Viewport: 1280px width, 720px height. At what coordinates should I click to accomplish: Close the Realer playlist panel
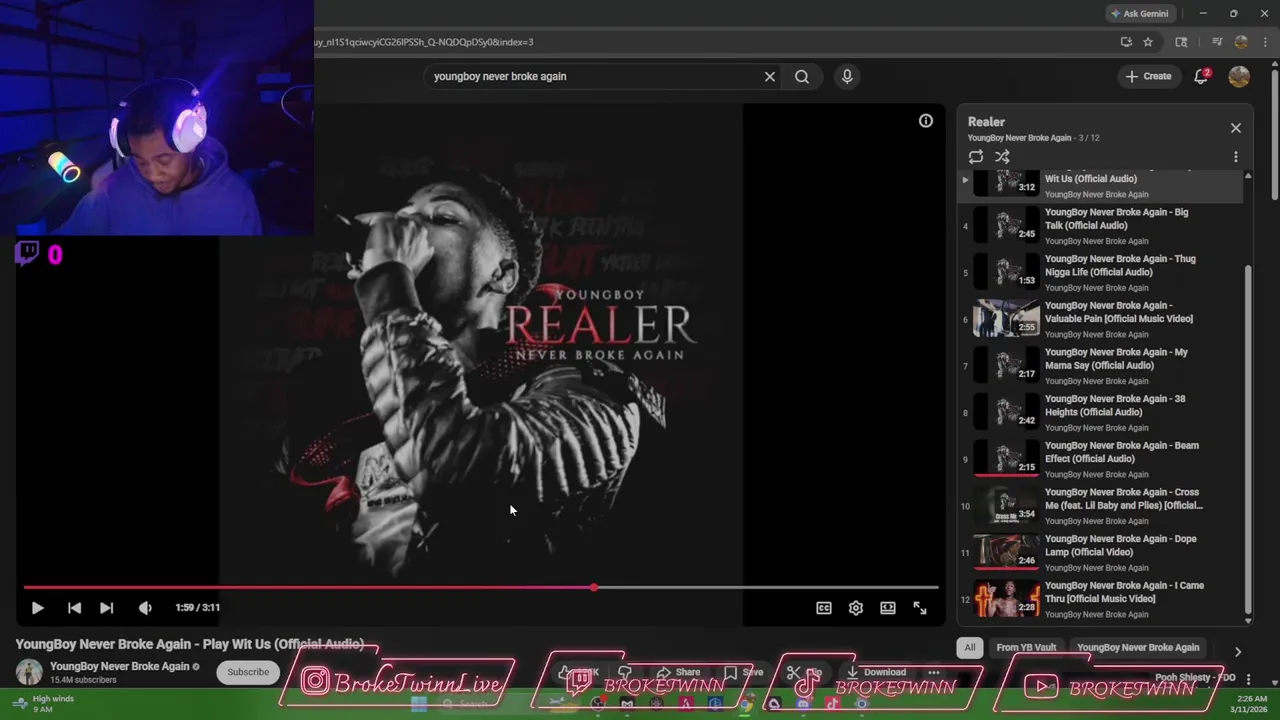click(1236, 128)
